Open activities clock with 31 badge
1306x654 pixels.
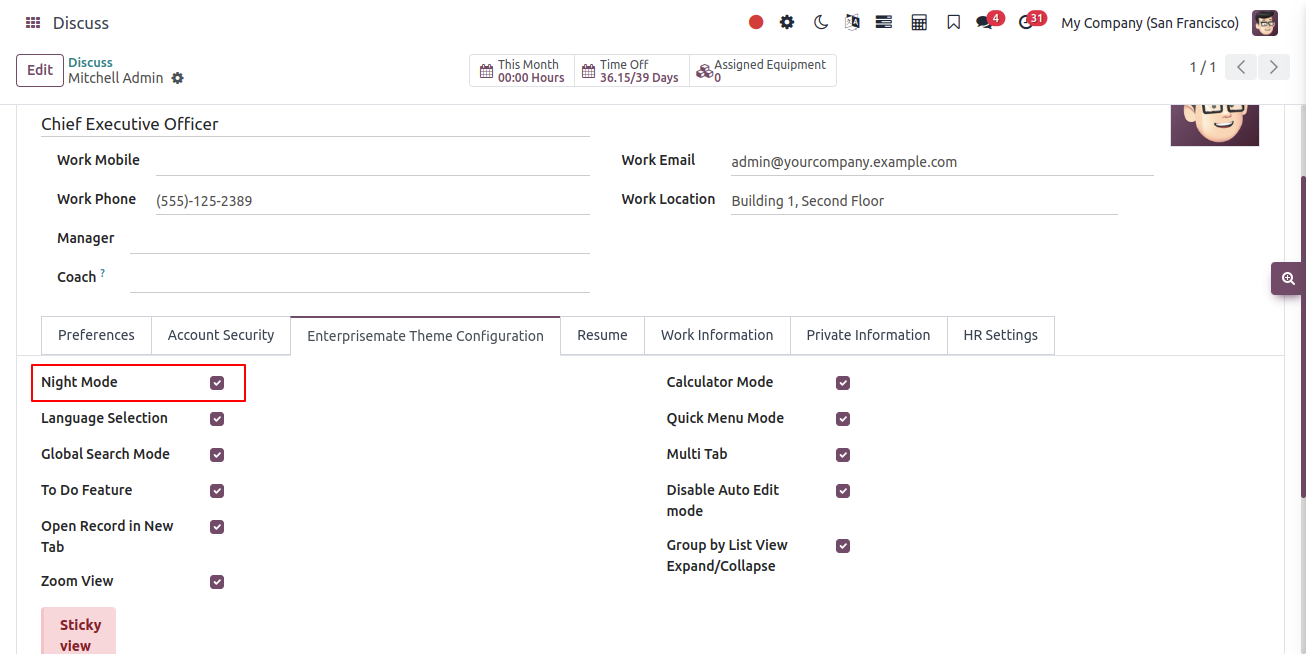click(1031, 21)
